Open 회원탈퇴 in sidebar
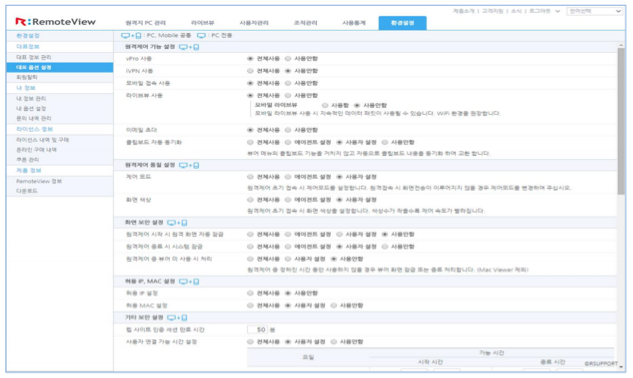The height and width of the screenshot is (378, 633). 27,77
